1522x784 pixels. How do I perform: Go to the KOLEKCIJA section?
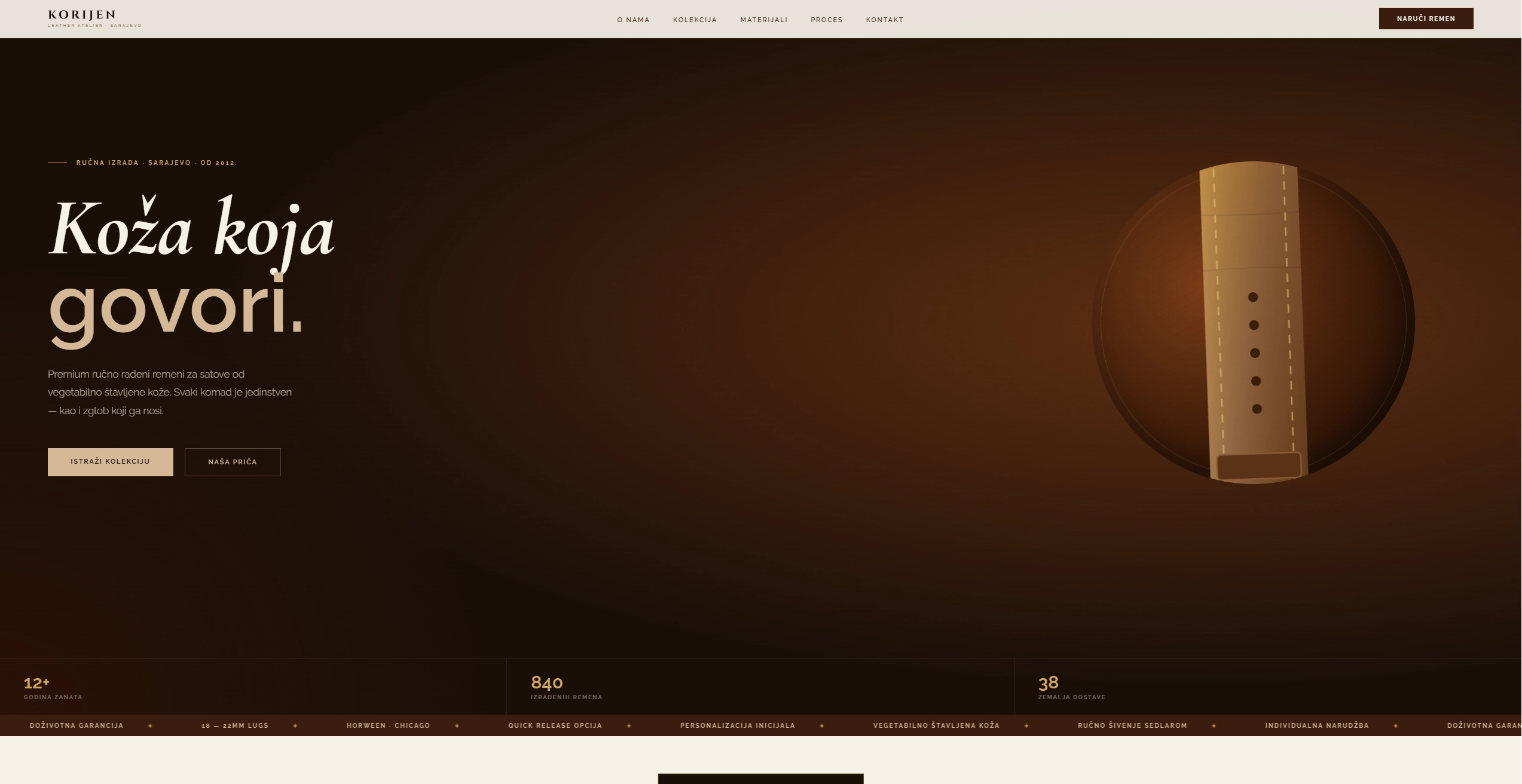click(695, 20)
